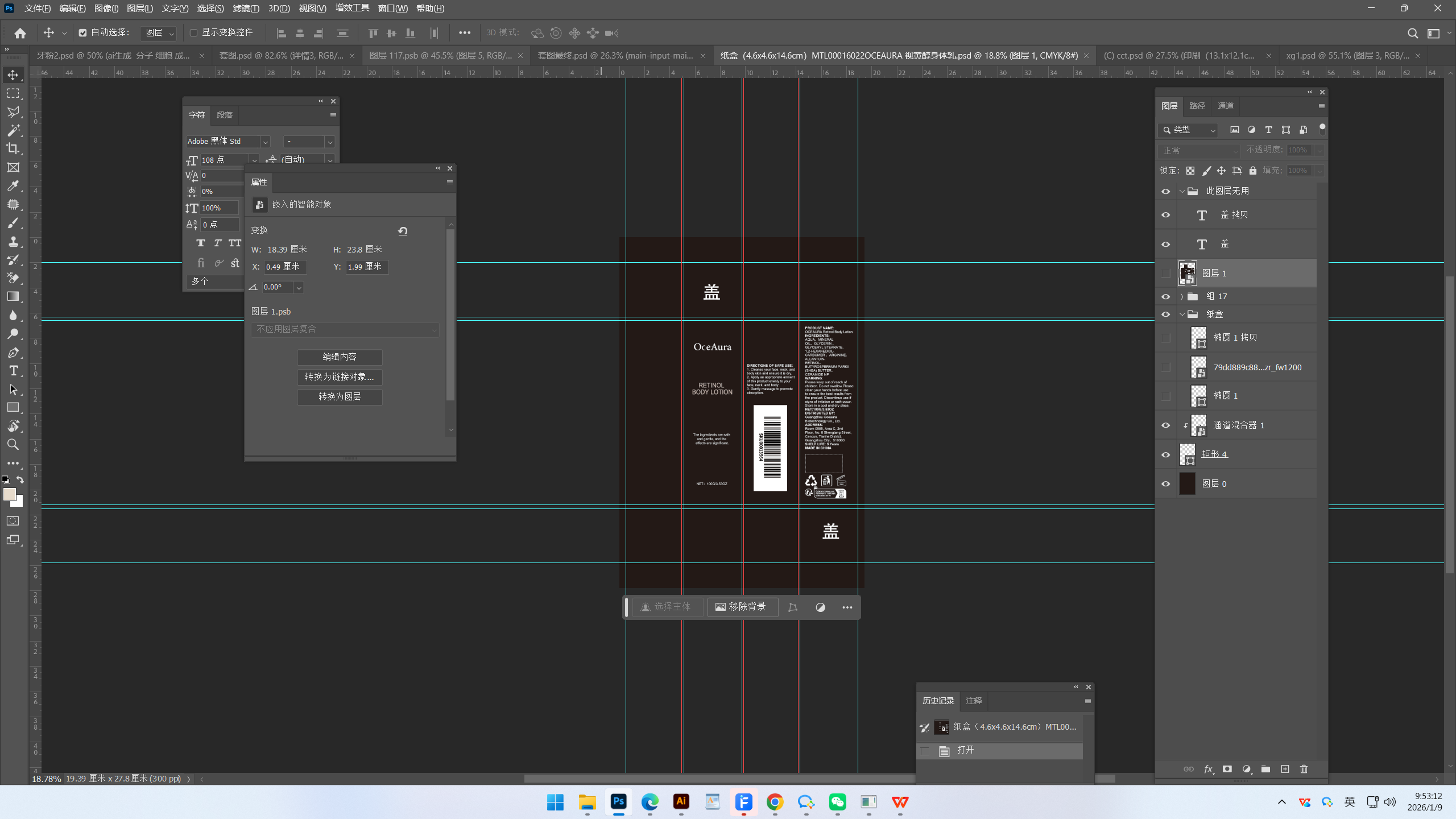The image size is (1456, 819).
Task: Select the Hand tool
Action: [13, 426]
